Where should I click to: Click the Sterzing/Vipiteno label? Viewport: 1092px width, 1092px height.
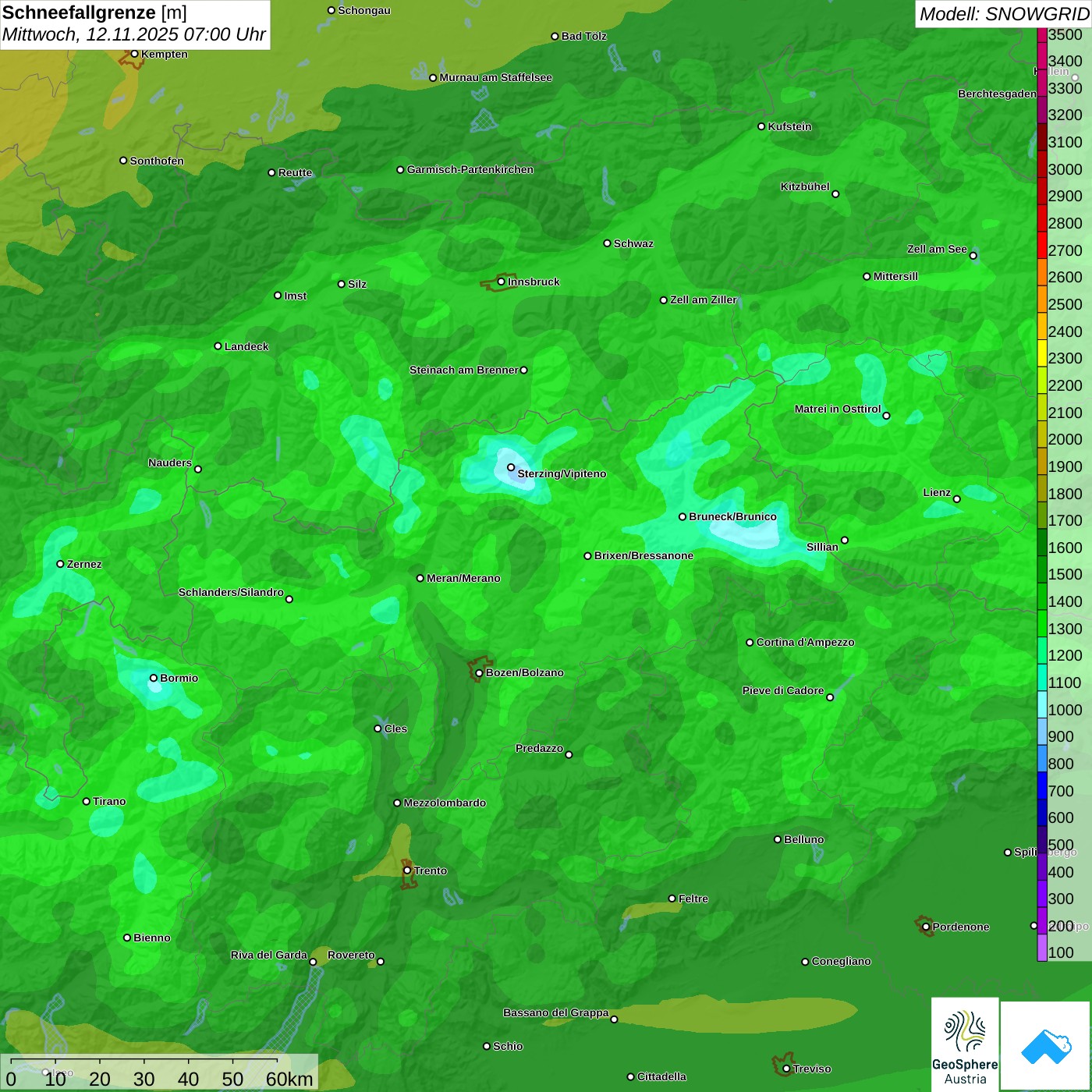coord(562,473)
